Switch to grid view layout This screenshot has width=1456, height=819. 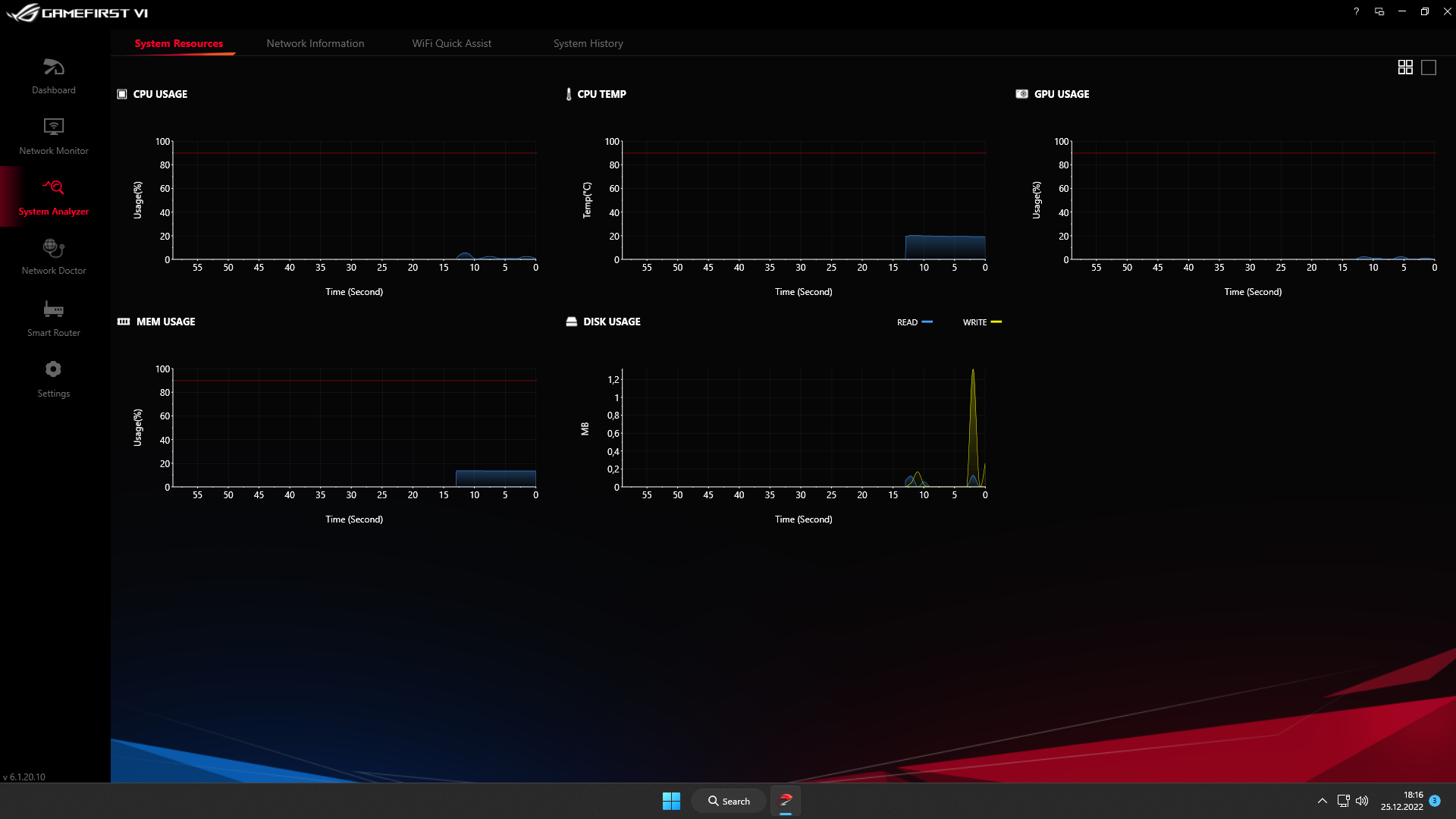(1405, 67)
